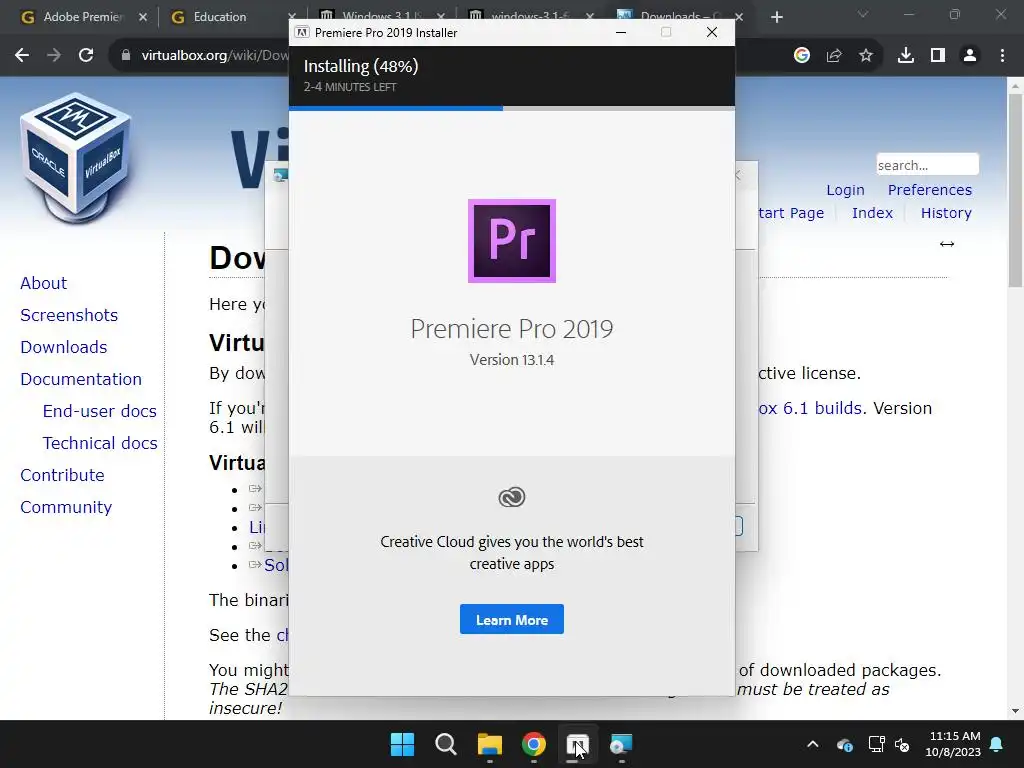Open the Preferences link

929,190
